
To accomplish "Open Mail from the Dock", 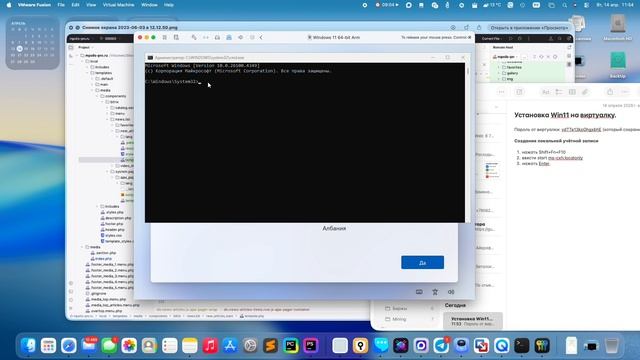I will click(89, 346).
